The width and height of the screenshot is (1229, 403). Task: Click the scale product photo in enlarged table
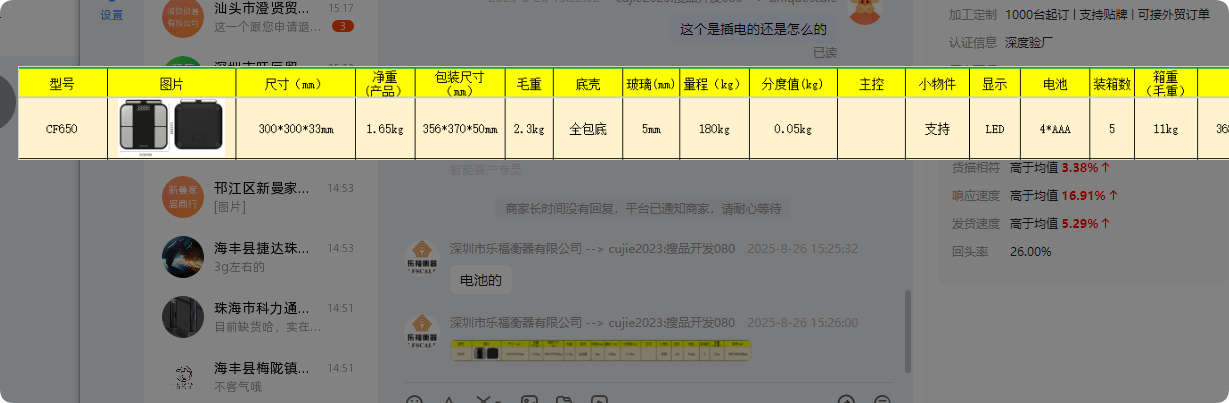click(x=171, y=128)
